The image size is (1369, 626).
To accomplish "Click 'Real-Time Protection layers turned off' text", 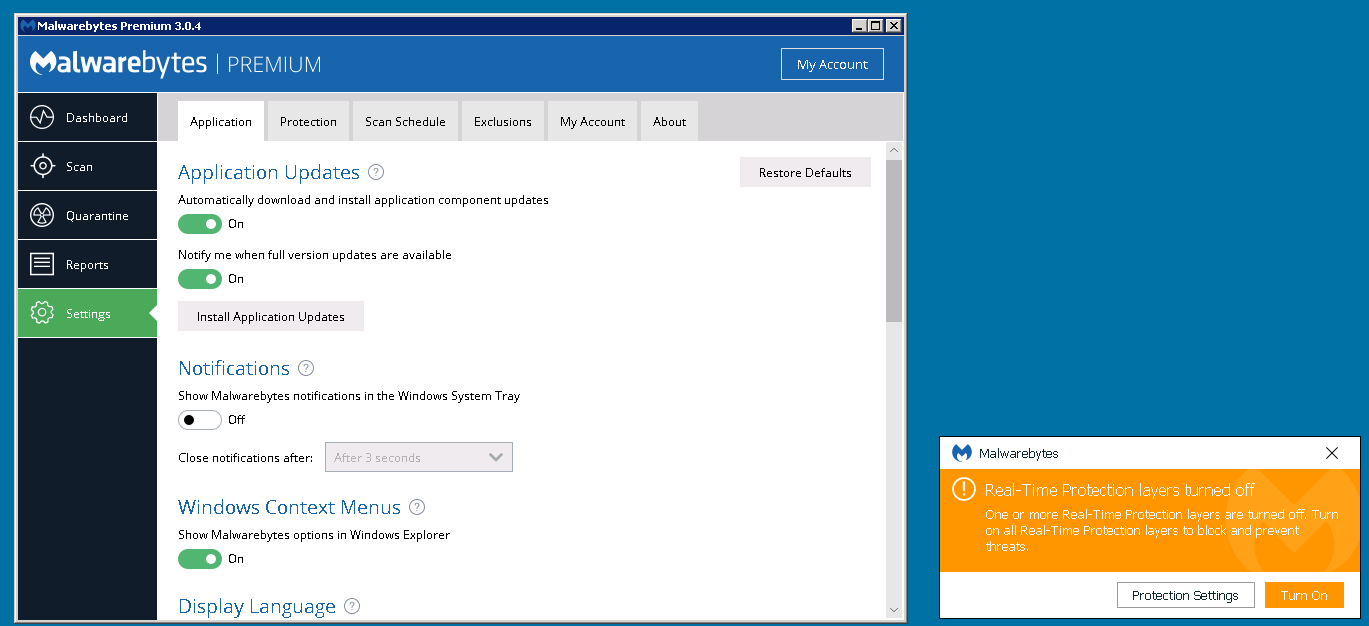I will coord(1120,490).
